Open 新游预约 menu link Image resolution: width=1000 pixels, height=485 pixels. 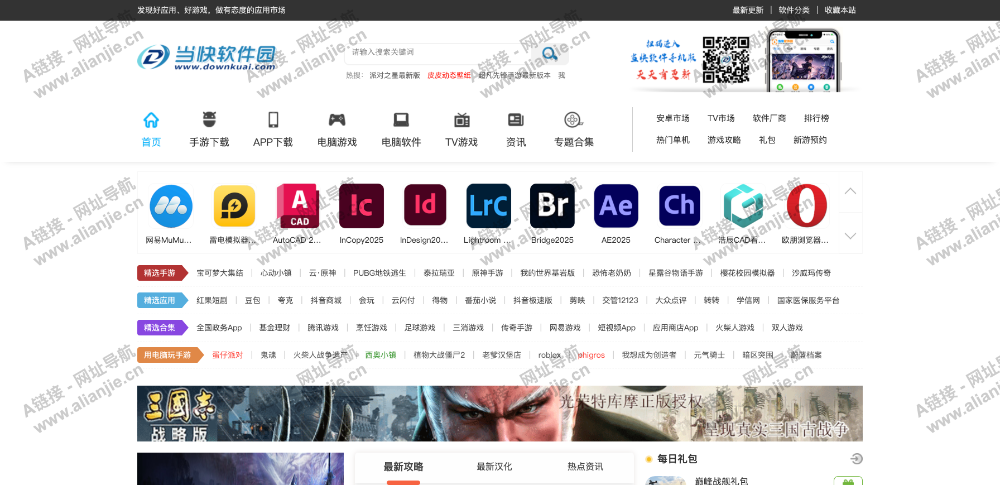[x=810, y=140]
